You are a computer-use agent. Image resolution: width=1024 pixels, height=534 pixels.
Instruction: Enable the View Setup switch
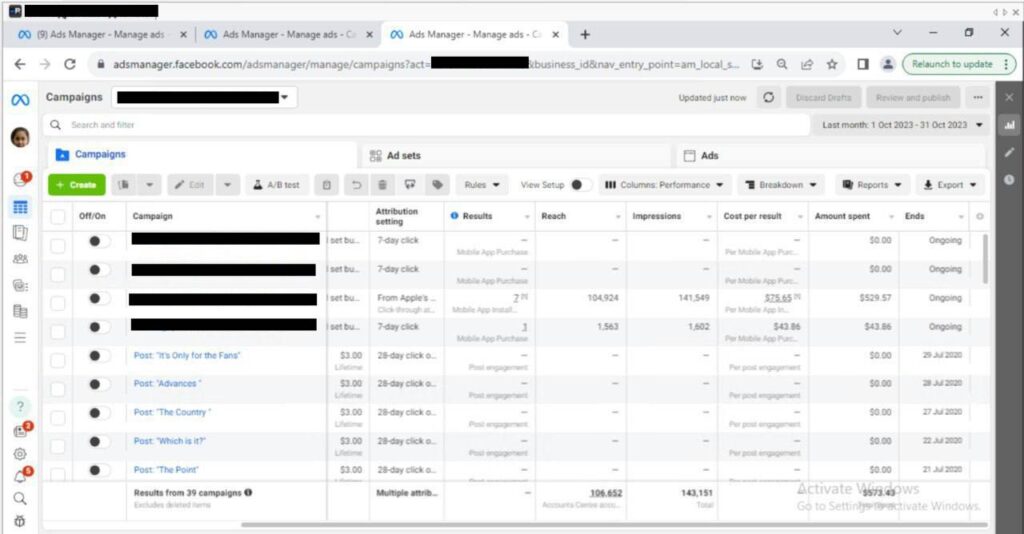click(581, 185)
